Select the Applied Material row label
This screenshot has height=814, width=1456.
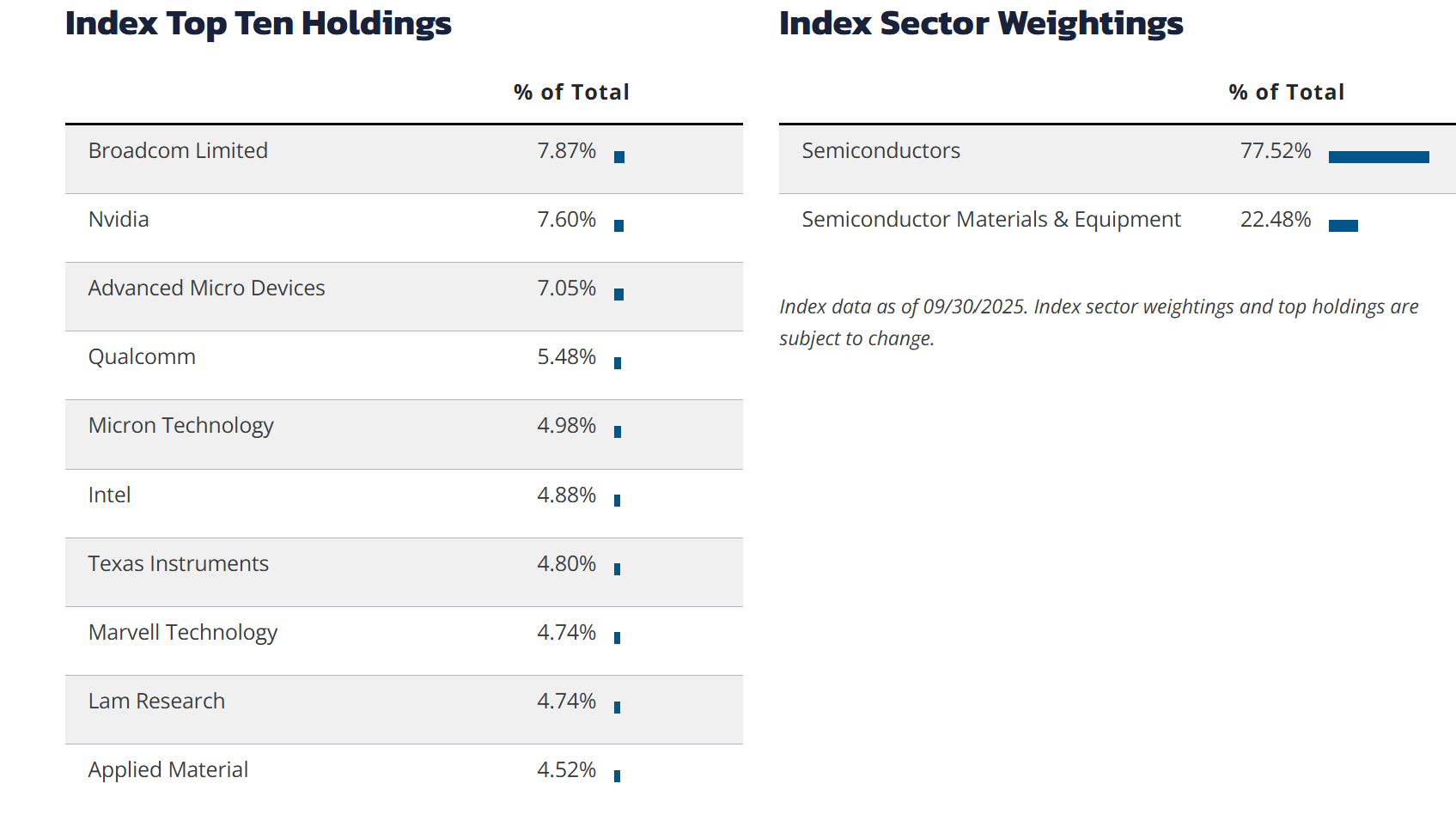[168, 770]
